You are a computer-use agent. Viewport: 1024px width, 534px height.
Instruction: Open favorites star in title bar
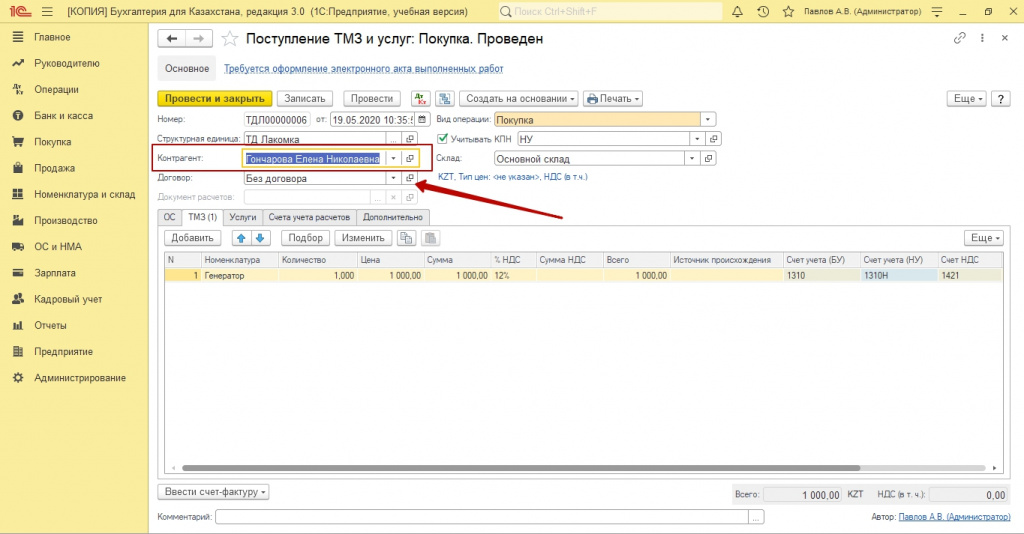click(x=788, y=12)
